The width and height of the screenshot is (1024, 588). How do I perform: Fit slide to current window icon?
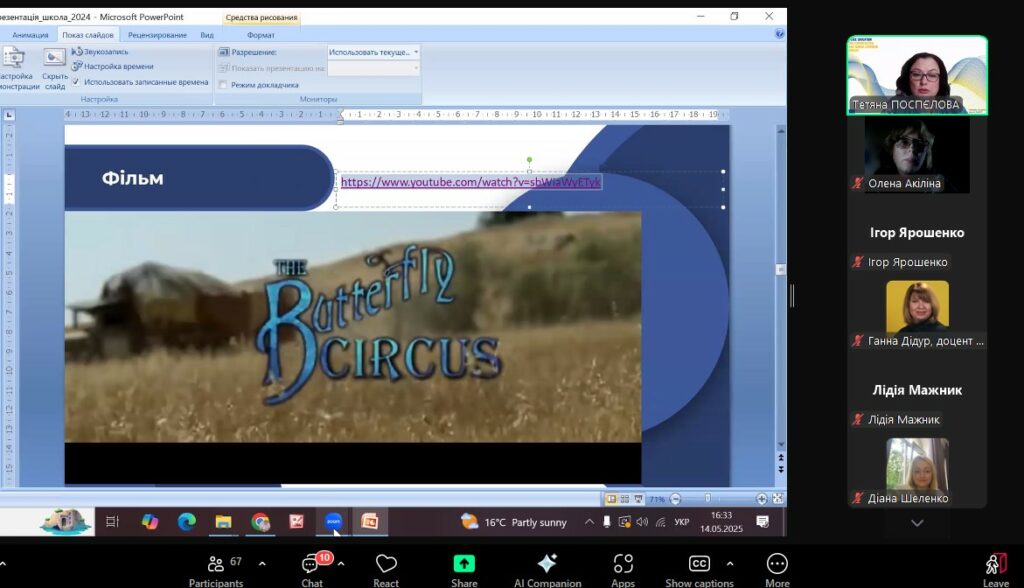click(x=778, y=498)
